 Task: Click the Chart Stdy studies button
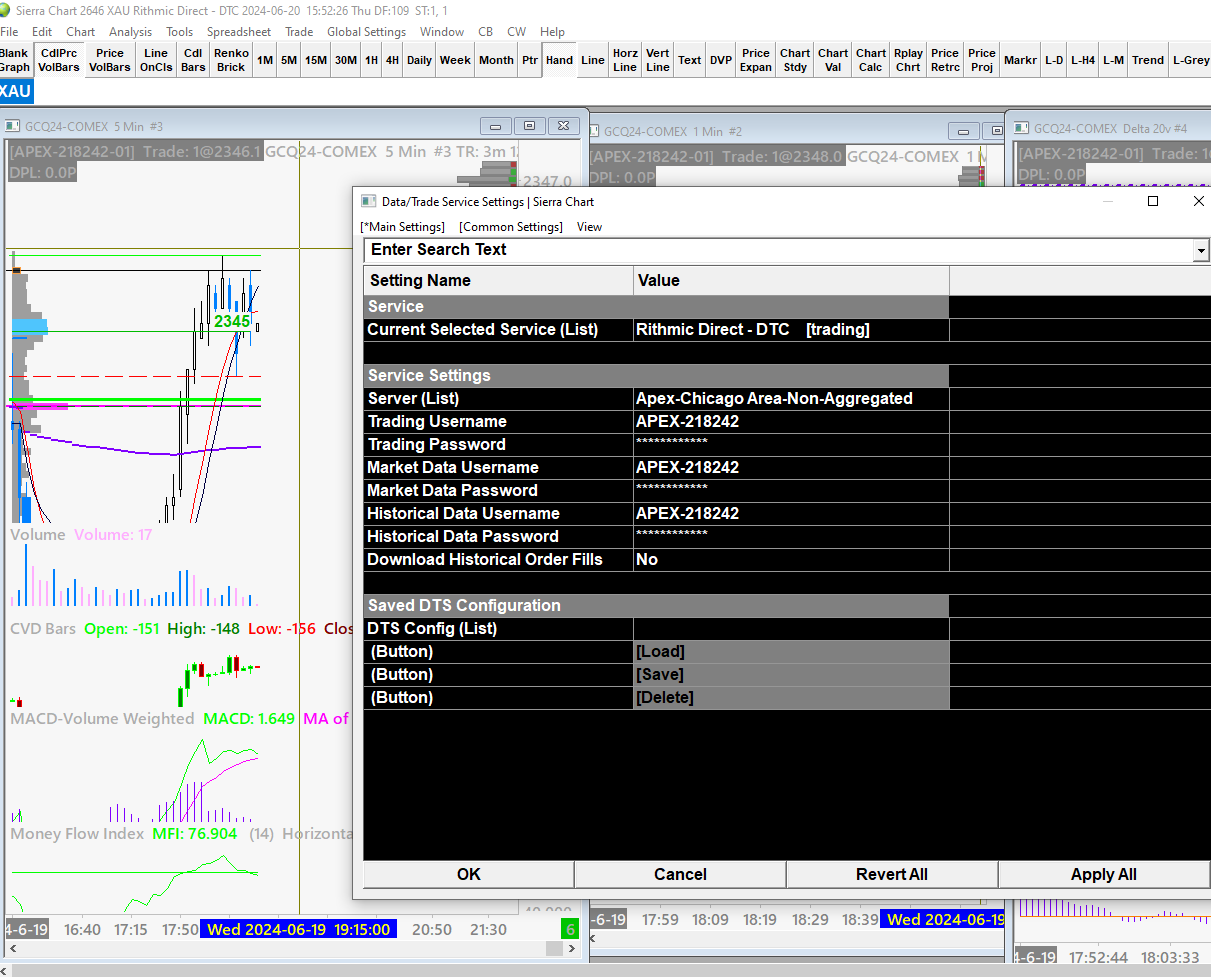(795, 60)
